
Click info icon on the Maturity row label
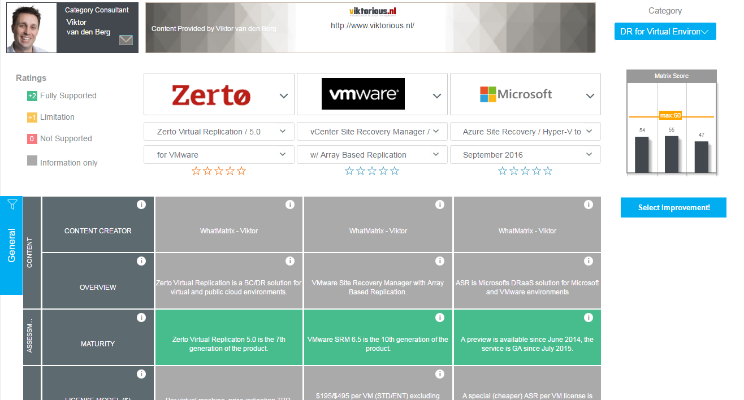tap(141, 318)
